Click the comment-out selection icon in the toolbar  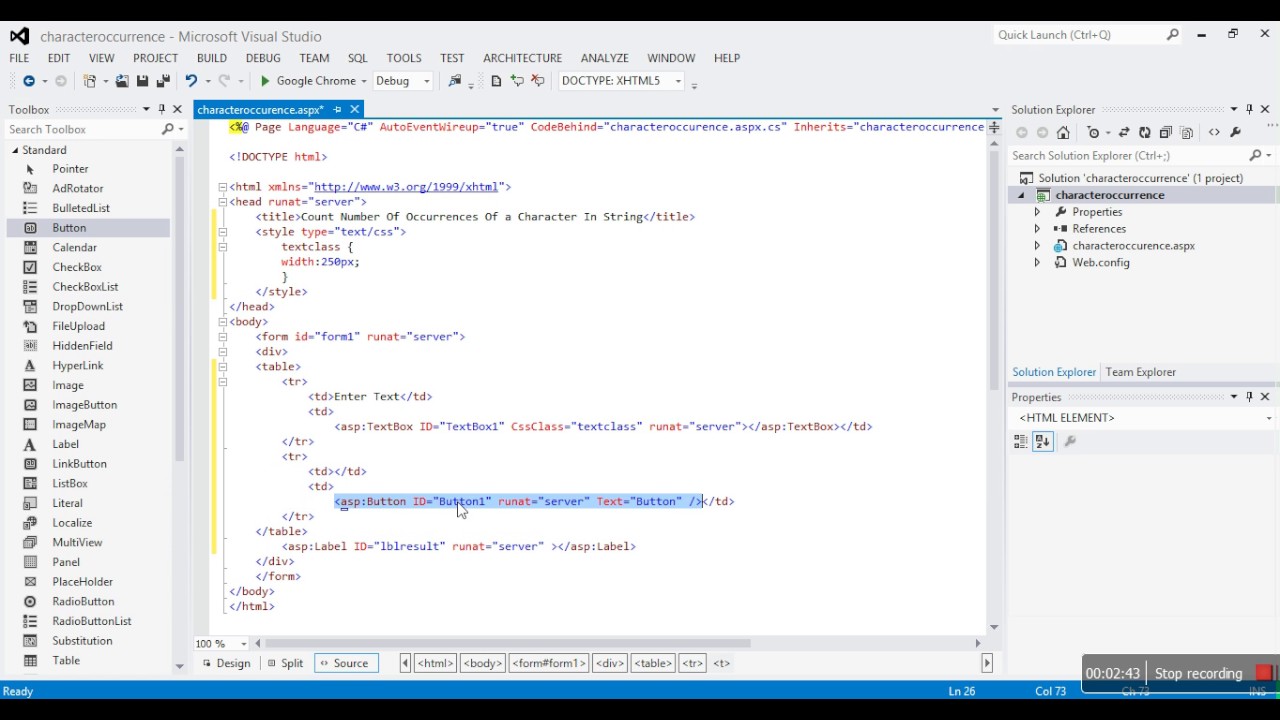[518, 81]
